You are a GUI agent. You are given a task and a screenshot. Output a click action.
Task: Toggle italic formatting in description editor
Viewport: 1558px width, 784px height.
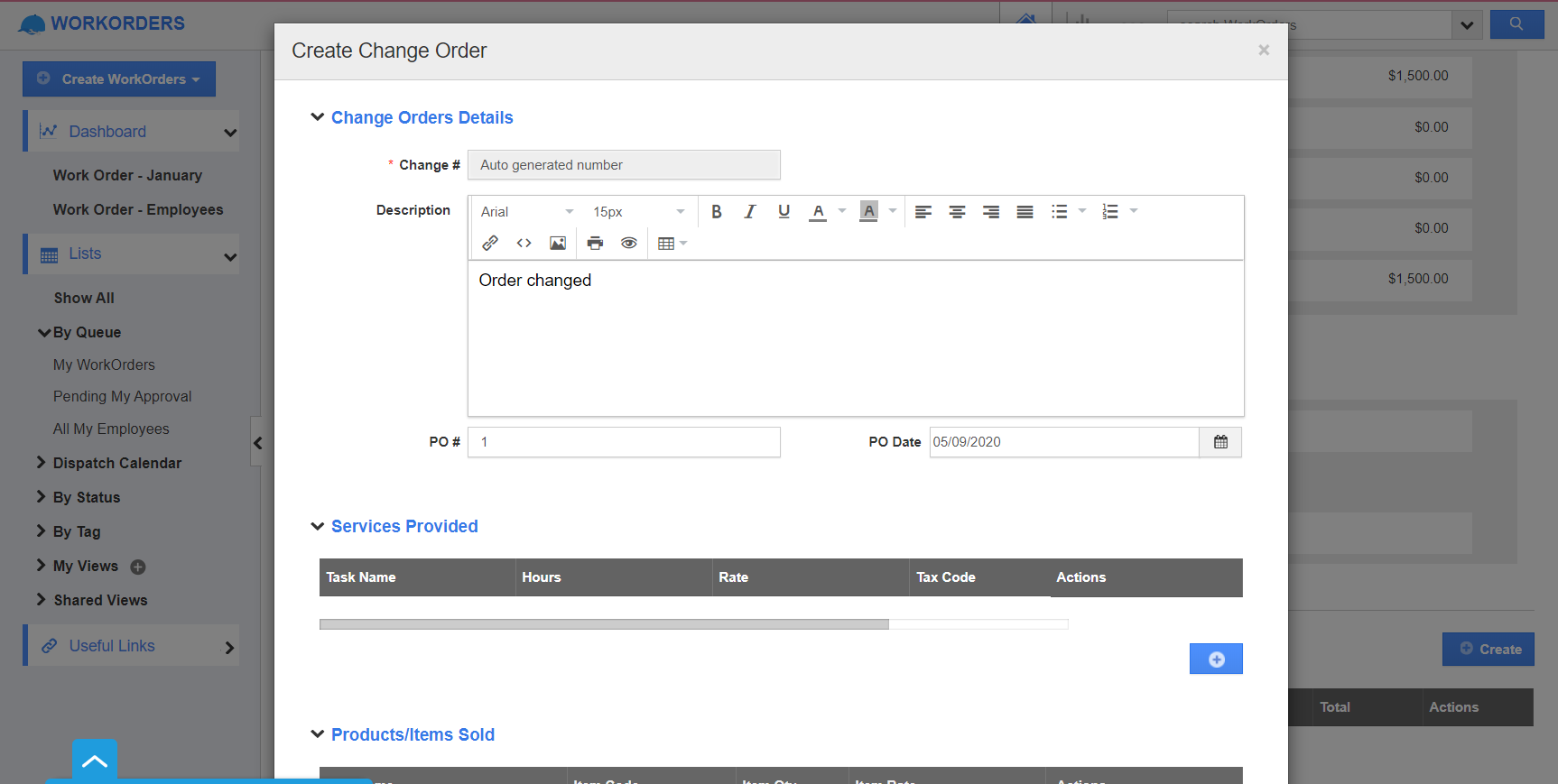[749, 211]
